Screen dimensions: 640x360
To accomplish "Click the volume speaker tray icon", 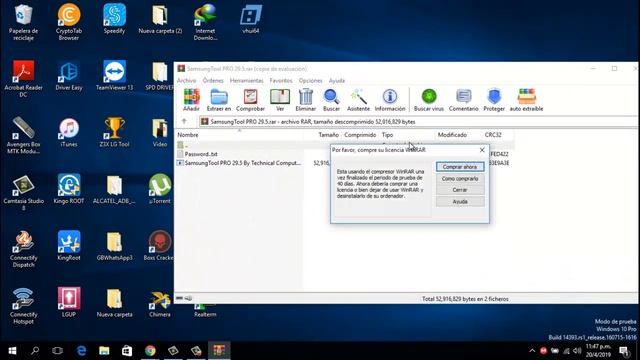I will (577, 351).
